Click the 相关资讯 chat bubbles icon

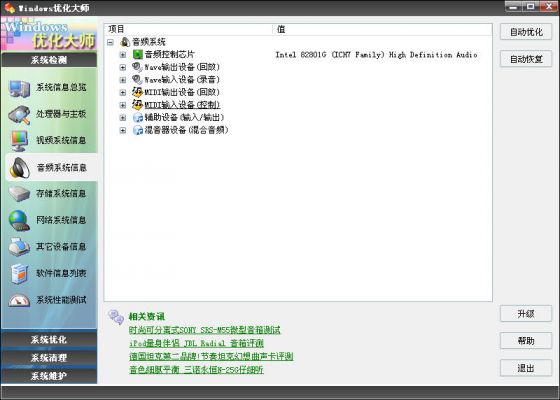116,317
